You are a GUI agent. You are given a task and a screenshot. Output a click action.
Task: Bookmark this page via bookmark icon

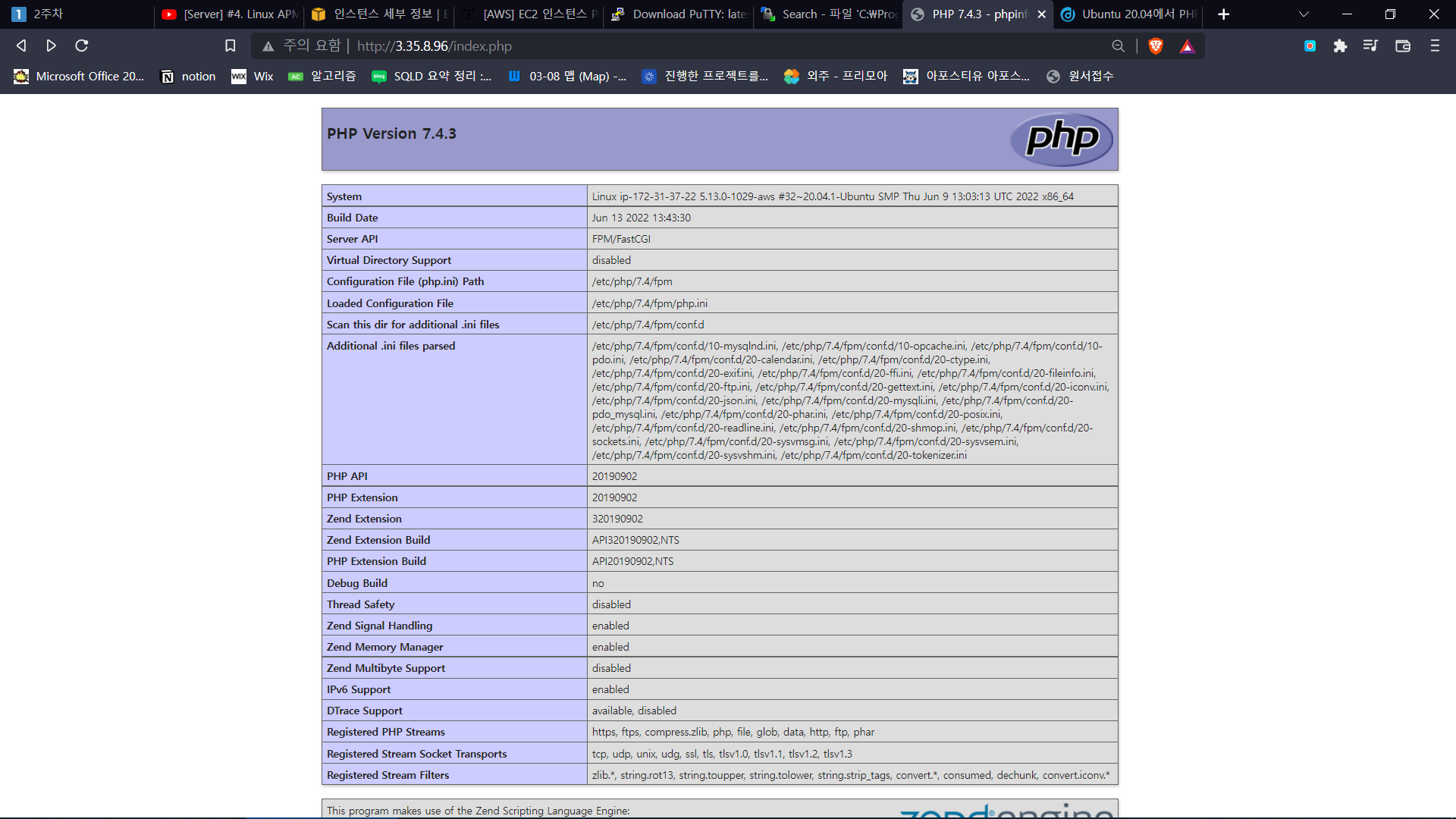coord(231,46)
